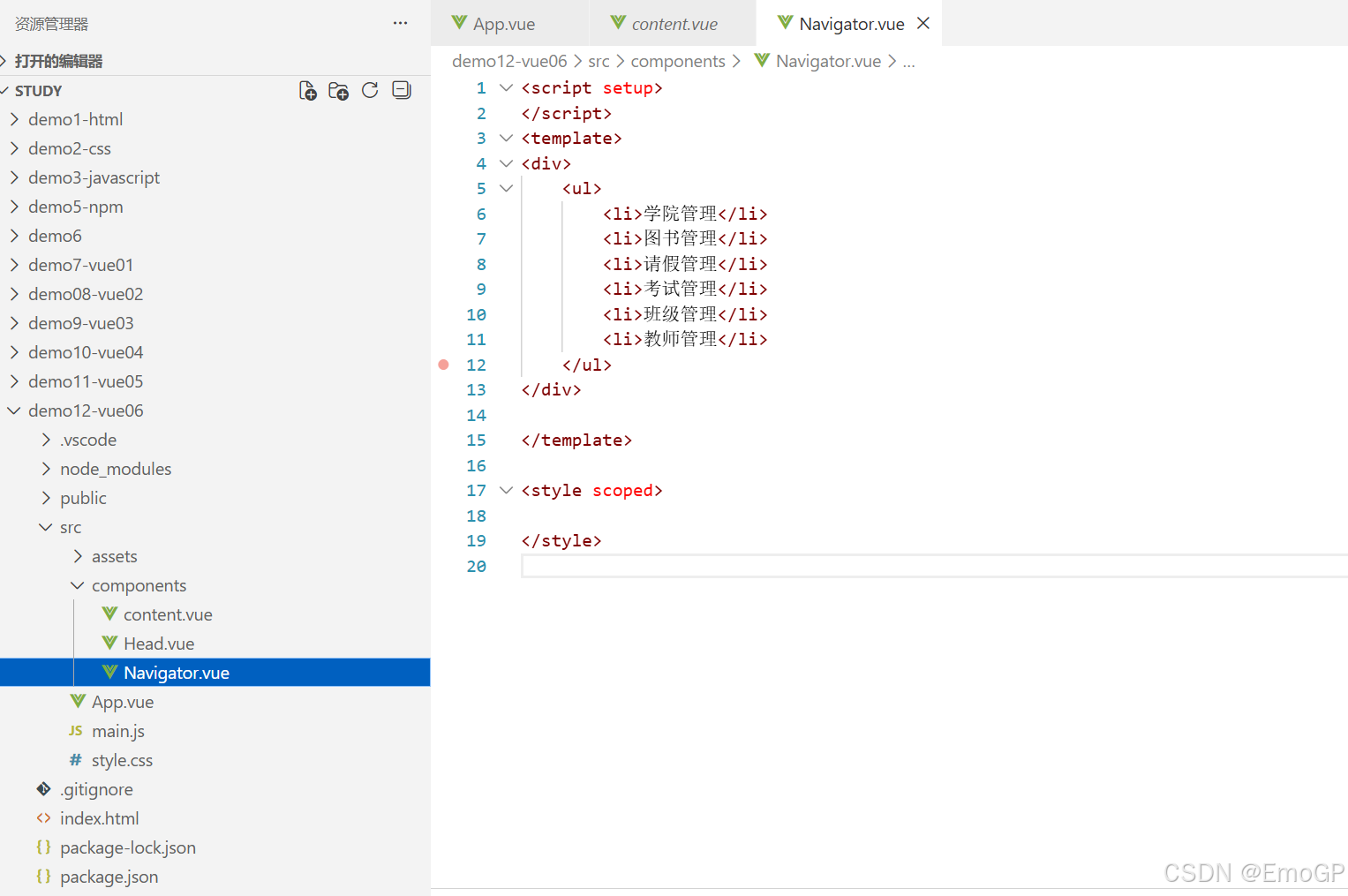Close the Navigator.vue tab with the X
This screenshot has width=1348, height=896.
tap(923, 23)
